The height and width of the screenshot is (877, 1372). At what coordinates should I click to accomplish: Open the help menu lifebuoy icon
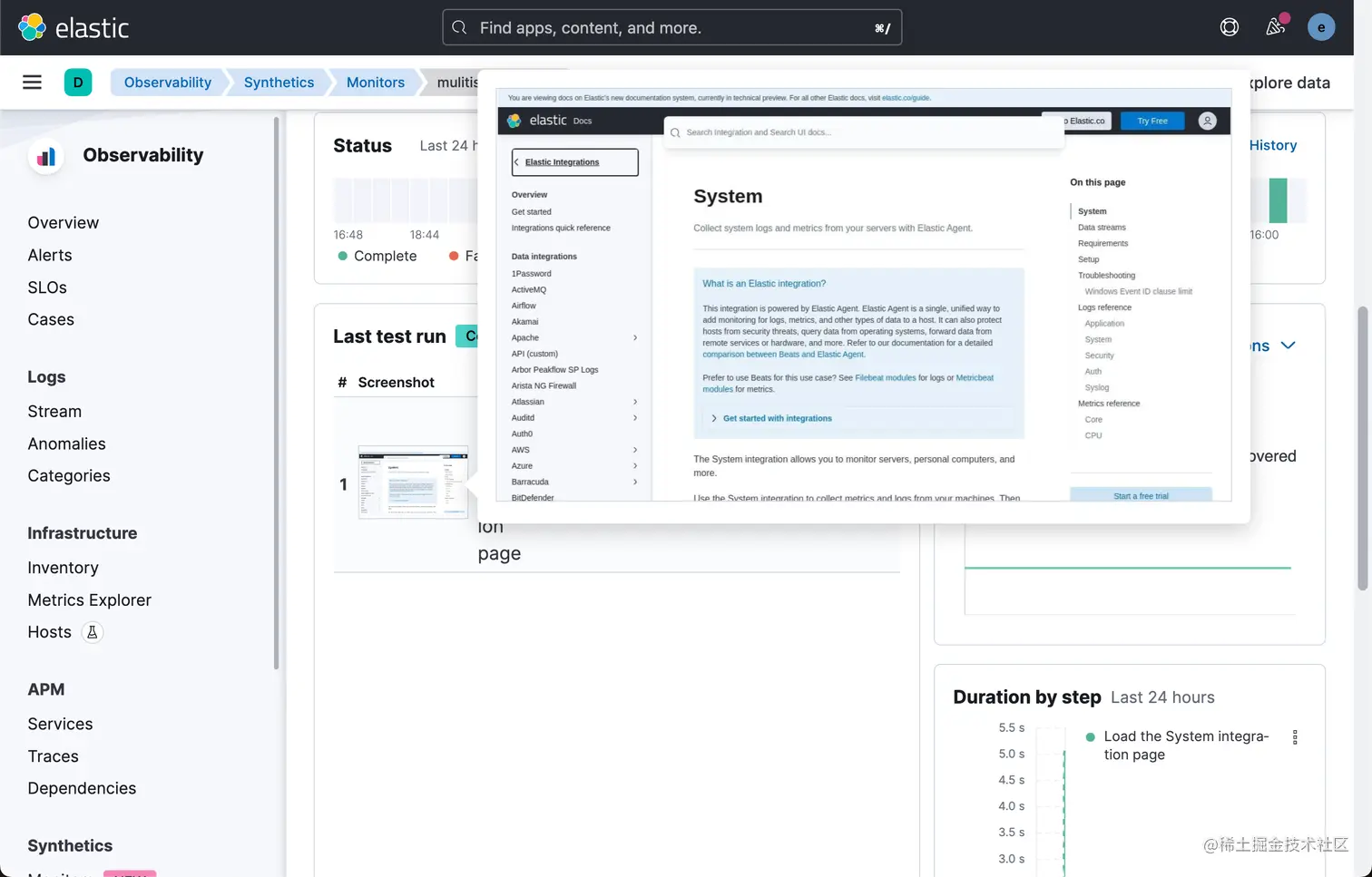tap(1230, 27)
